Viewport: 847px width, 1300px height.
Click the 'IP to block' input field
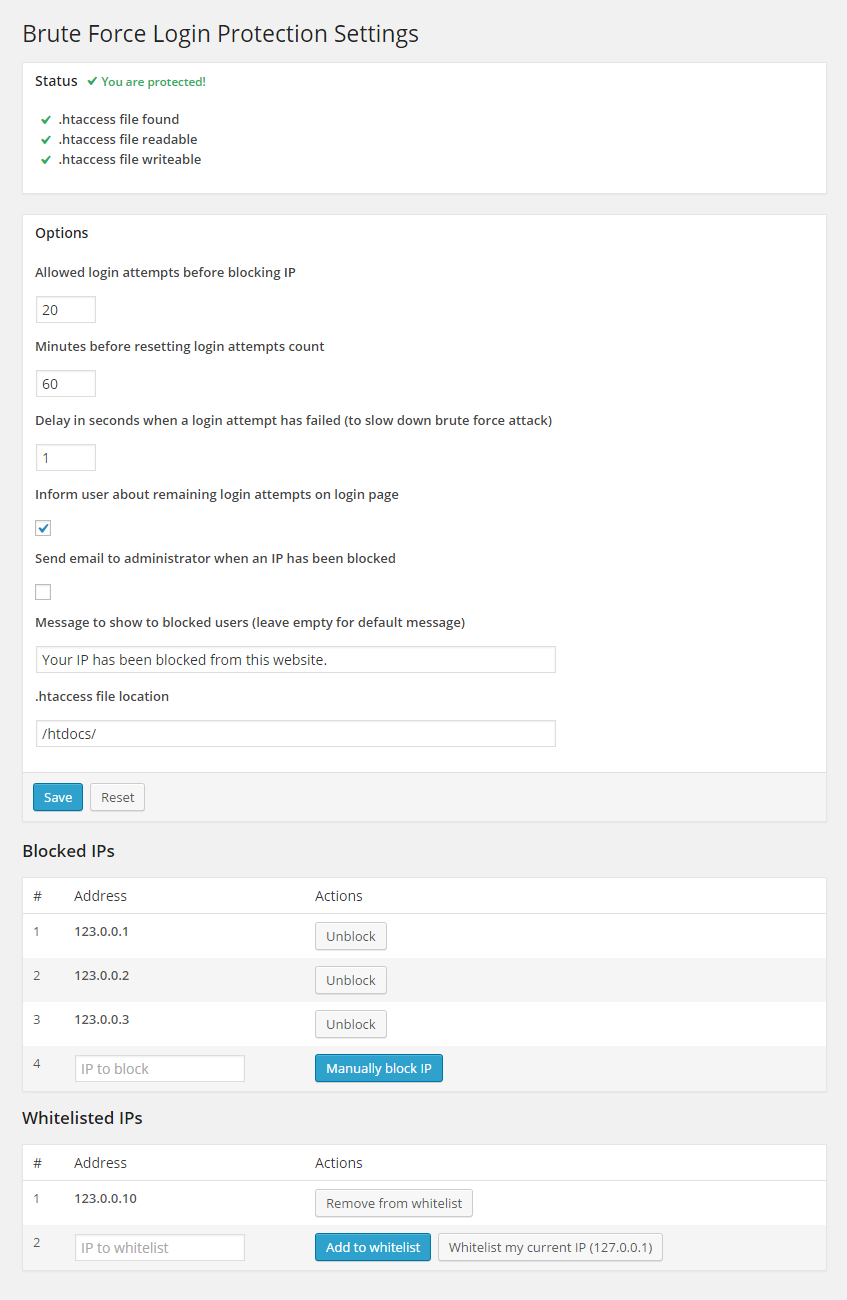click(160, 1069)
